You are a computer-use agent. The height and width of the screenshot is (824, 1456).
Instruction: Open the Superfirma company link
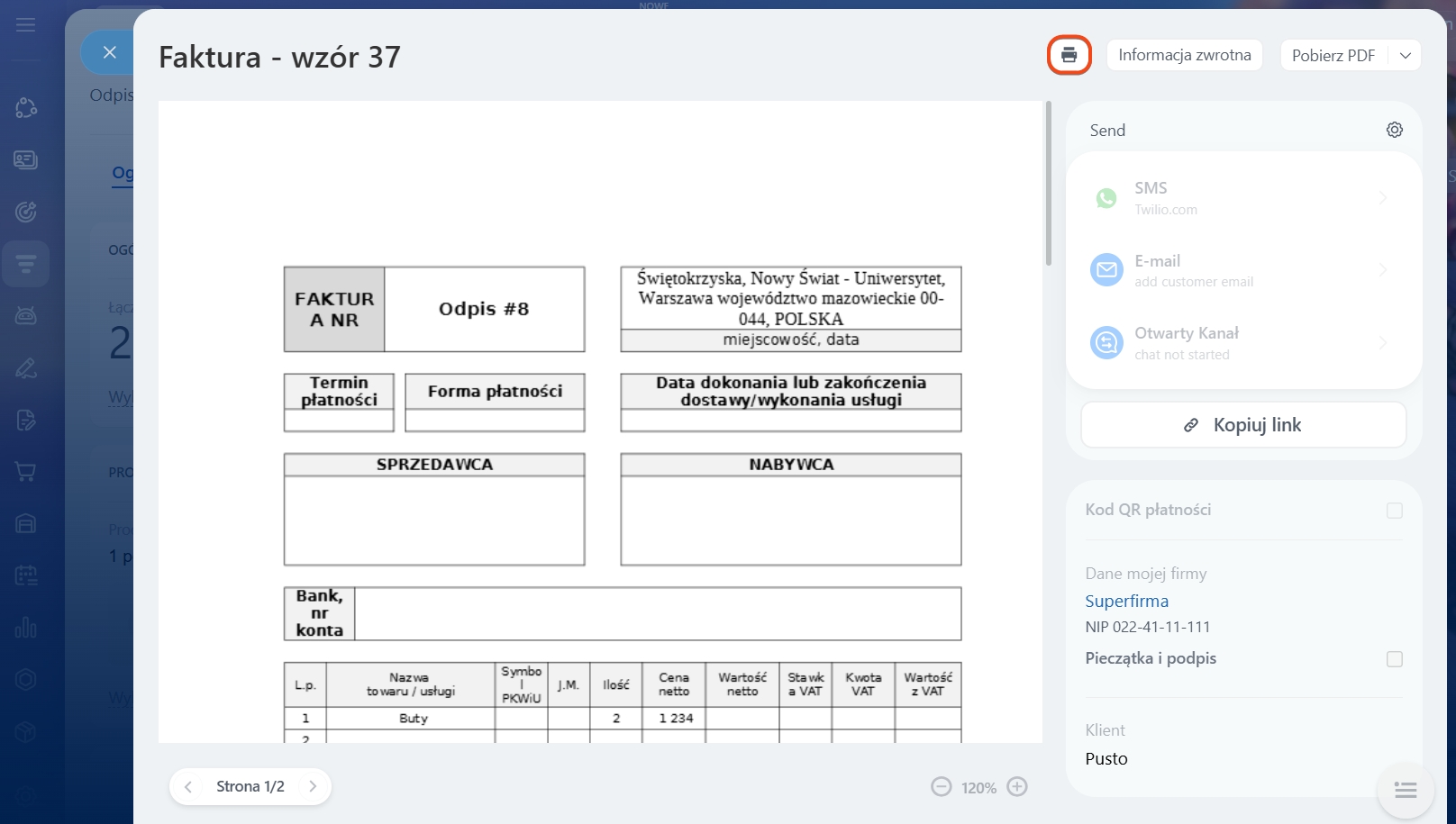[1126, 601]
